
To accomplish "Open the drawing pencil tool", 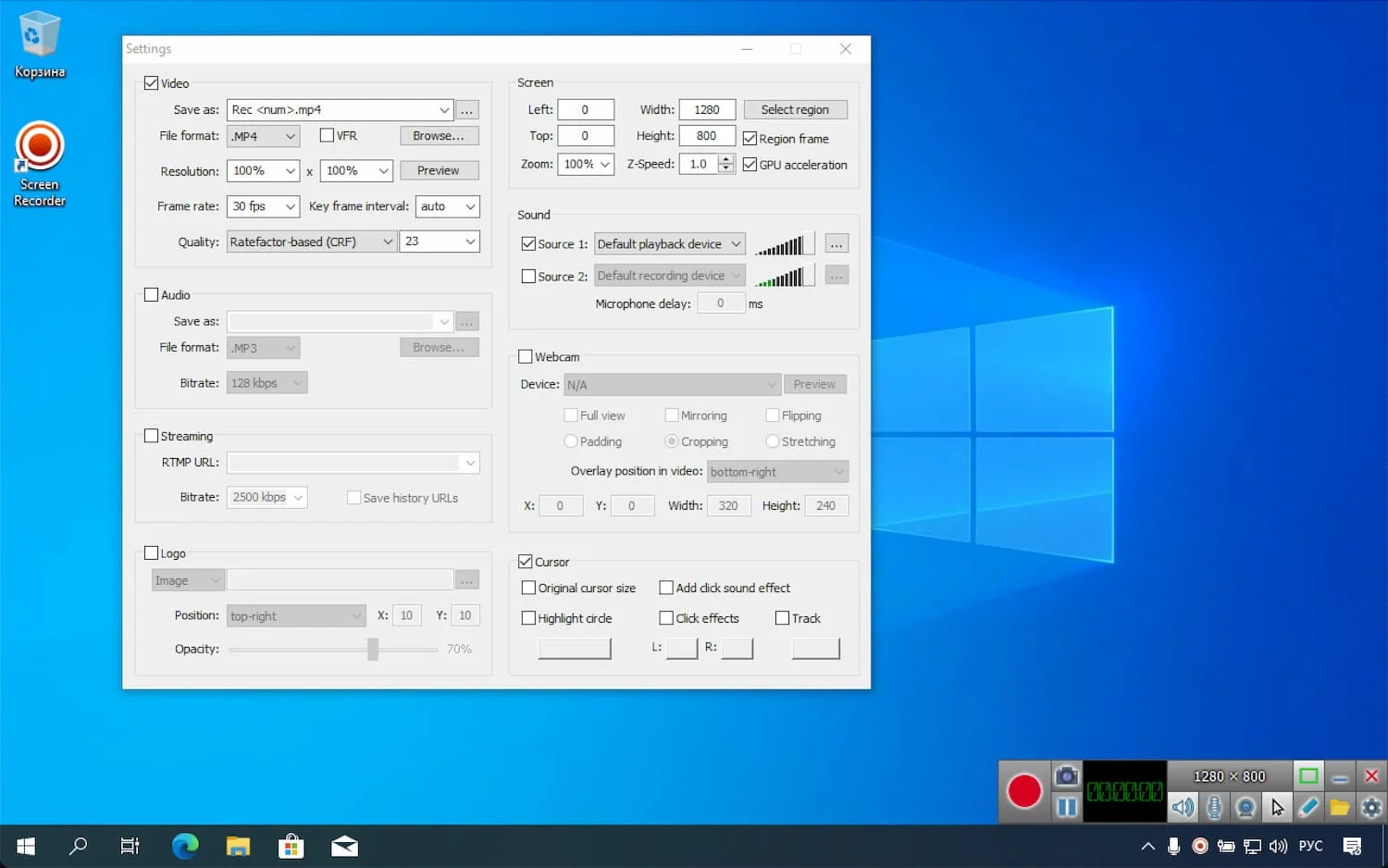I will [x=1308, y=807].
